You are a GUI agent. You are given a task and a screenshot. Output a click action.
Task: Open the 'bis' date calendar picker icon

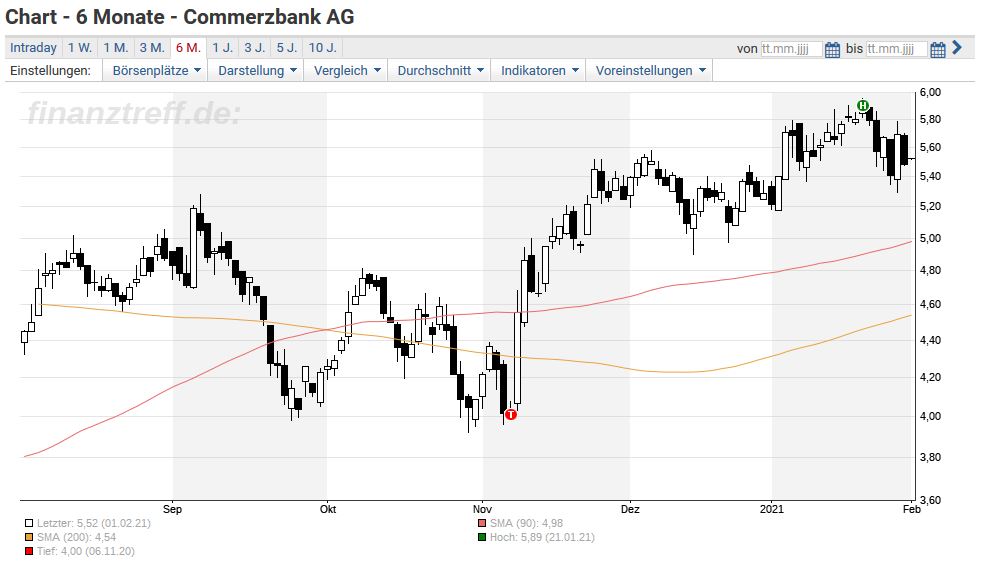pos(937,50)
